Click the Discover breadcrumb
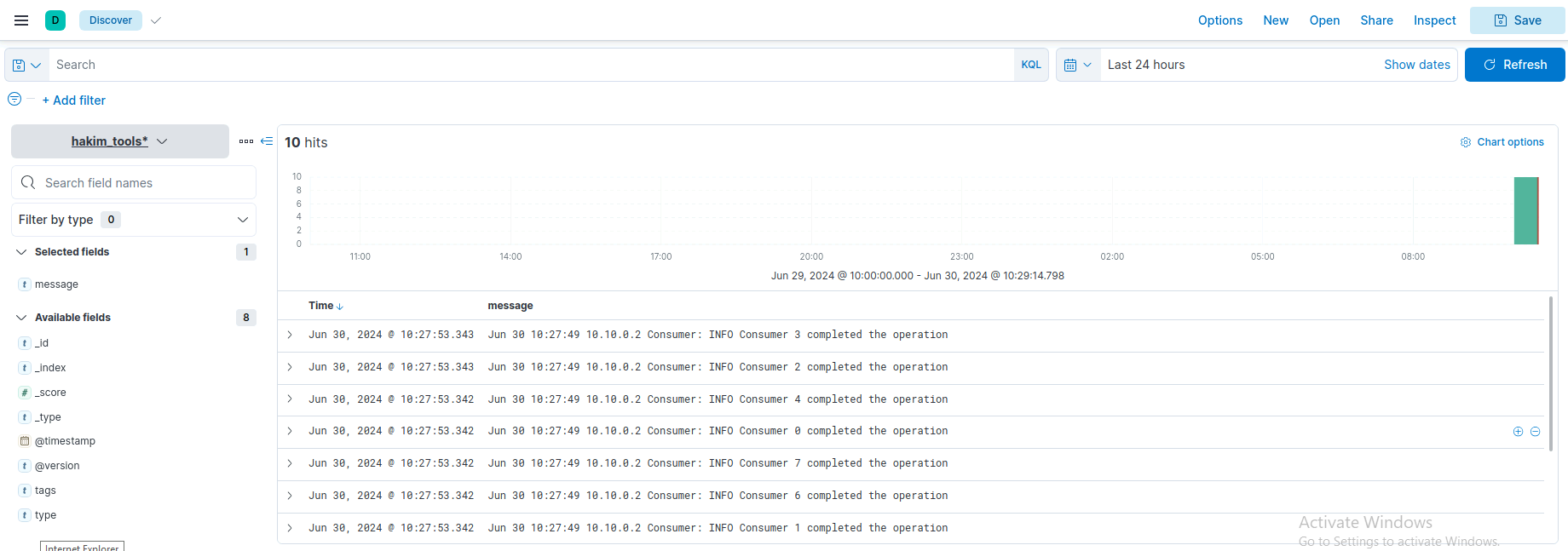Image resolution: width=1568 pixels, height=551 pixels. [x=111, y=20]
